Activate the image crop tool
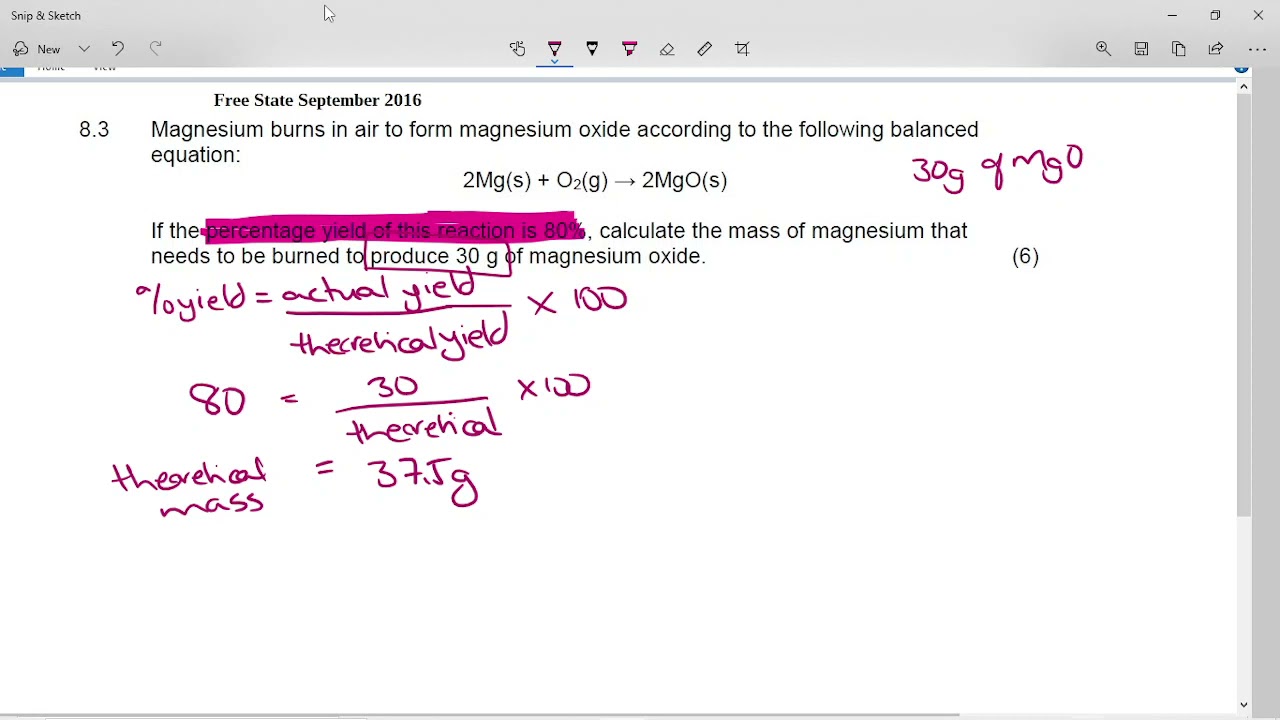This screenshot has height=720, width=1280. coord(742,49)
